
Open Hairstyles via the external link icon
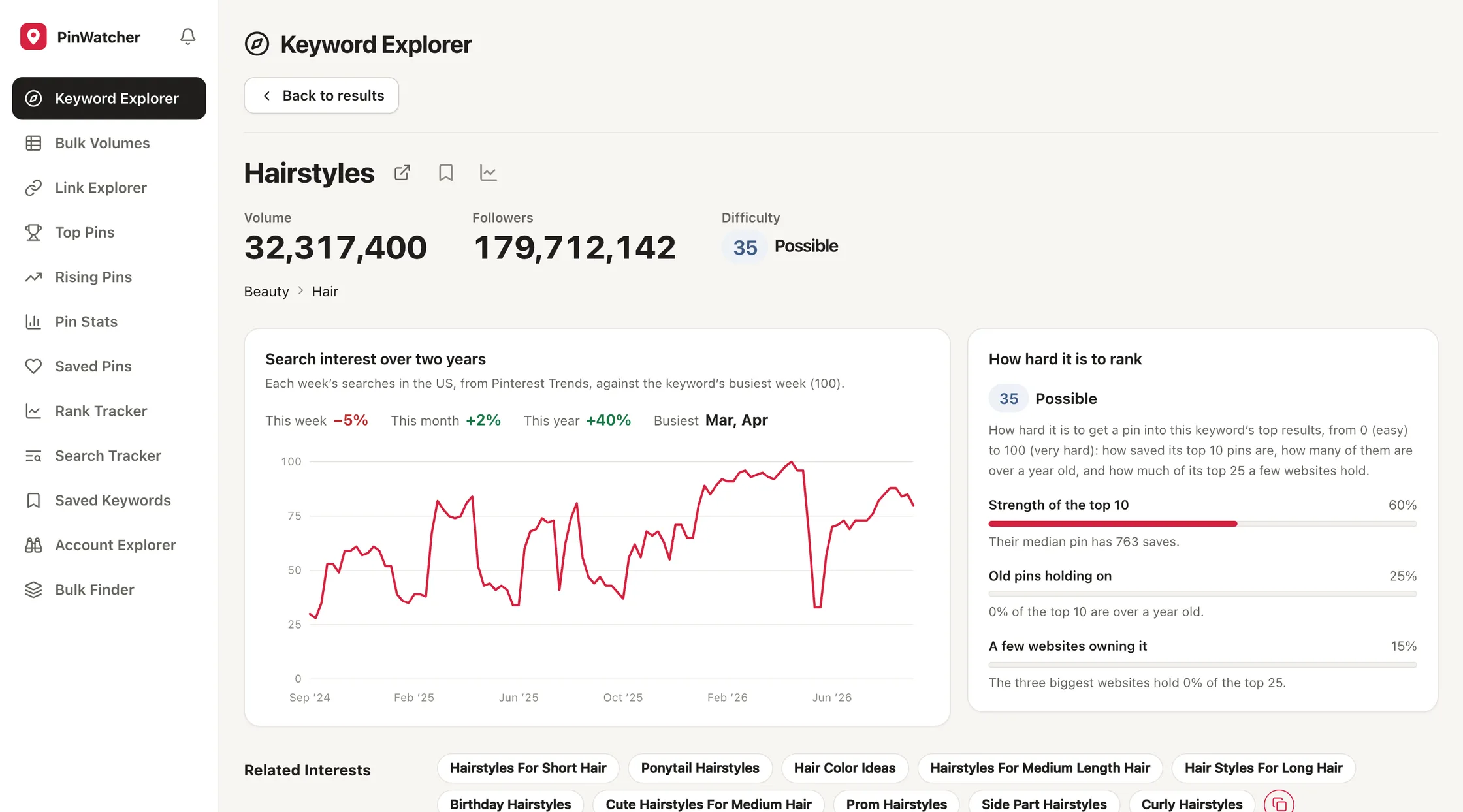[402, 172]
